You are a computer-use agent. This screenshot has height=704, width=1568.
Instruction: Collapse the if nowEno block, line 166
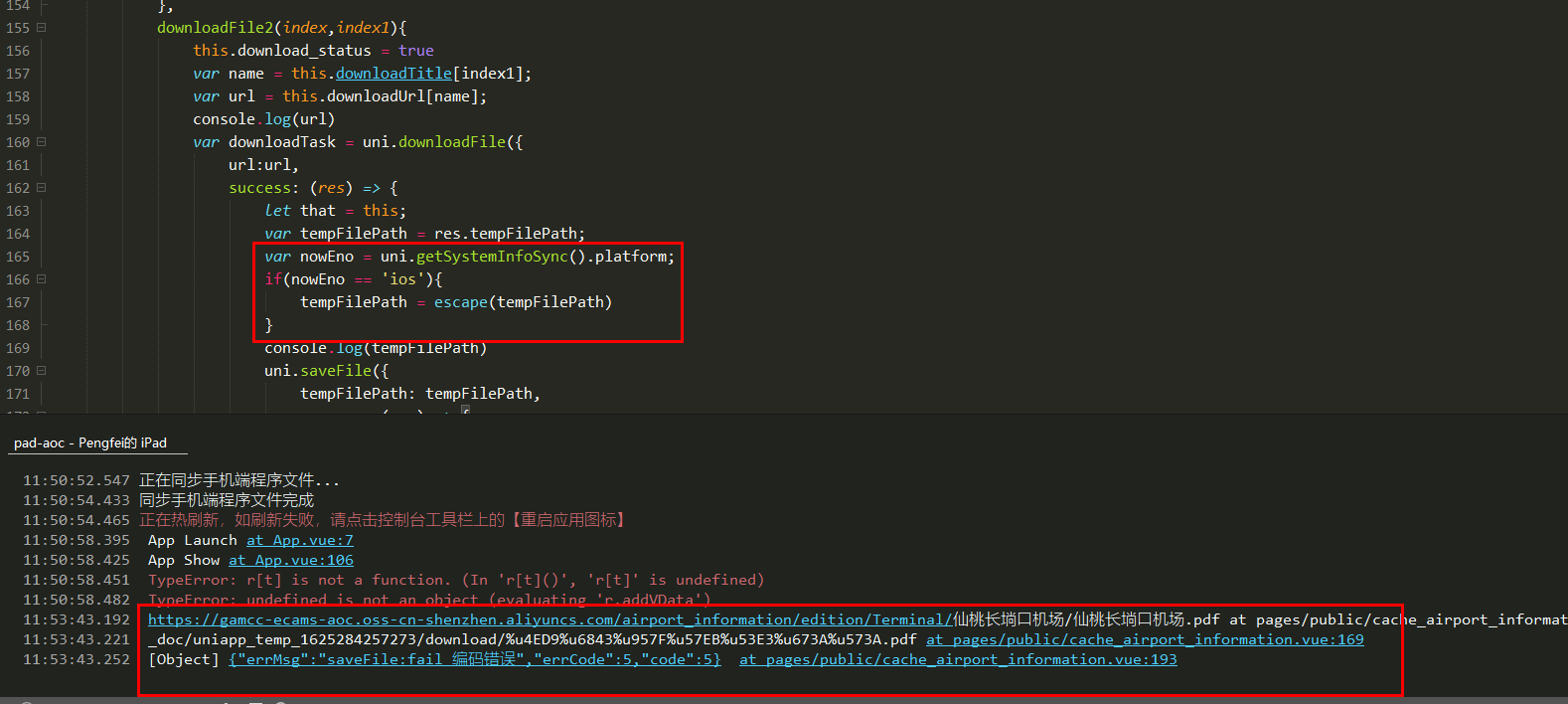pos(42,279)
